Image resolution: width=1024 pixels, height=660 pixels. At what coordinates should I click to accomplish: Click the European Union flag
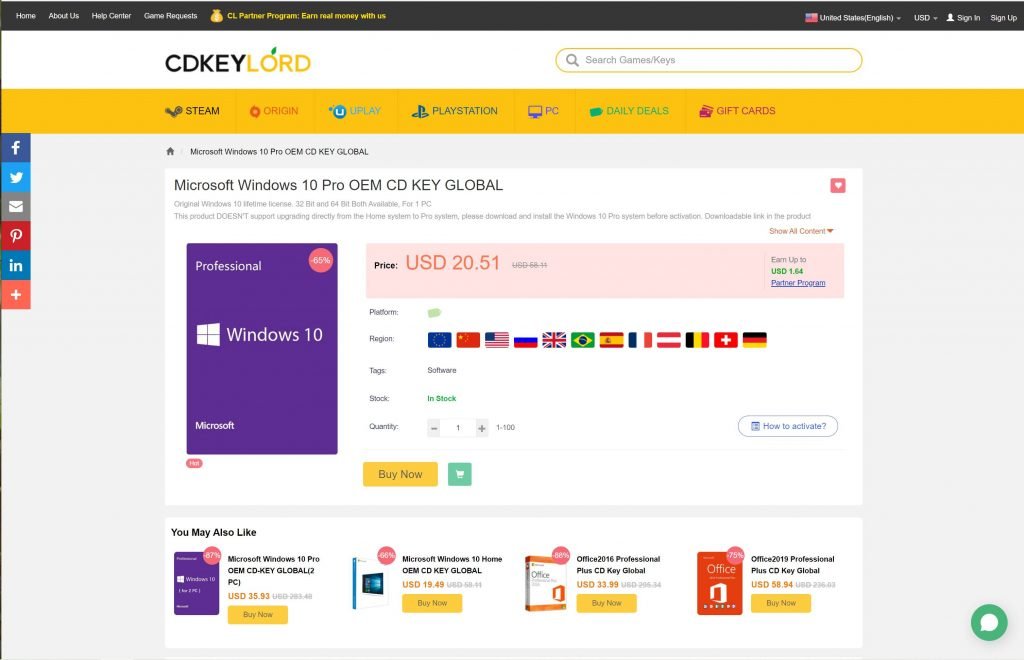tap(440, 340)
